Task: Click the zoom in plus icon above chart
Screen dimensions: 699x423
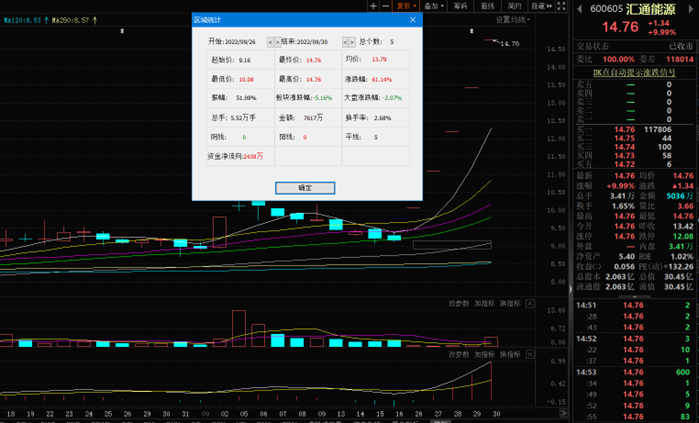Action: [x=372, y=6]
